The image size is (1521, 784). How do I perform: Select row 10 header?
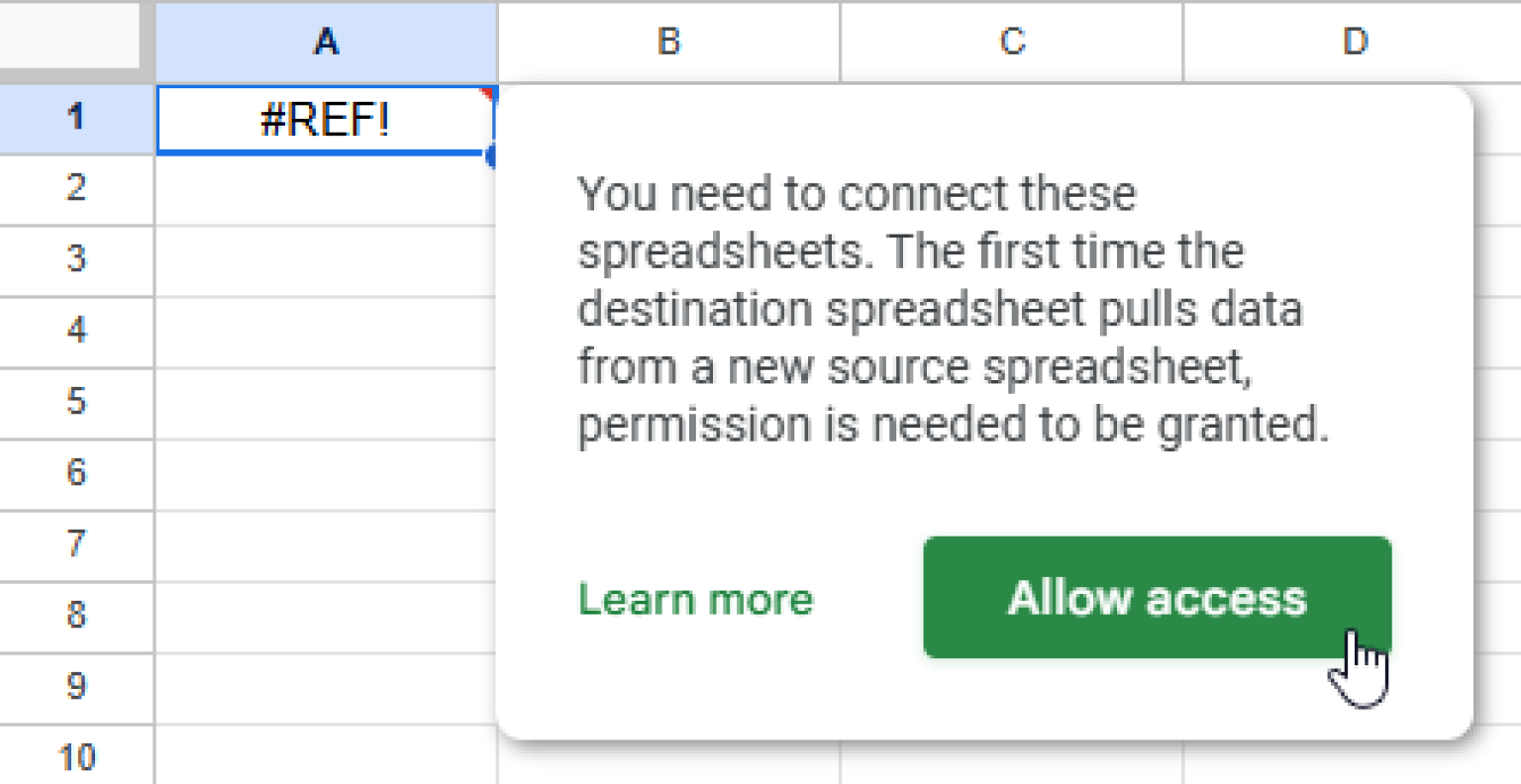(x=76, y=756)
